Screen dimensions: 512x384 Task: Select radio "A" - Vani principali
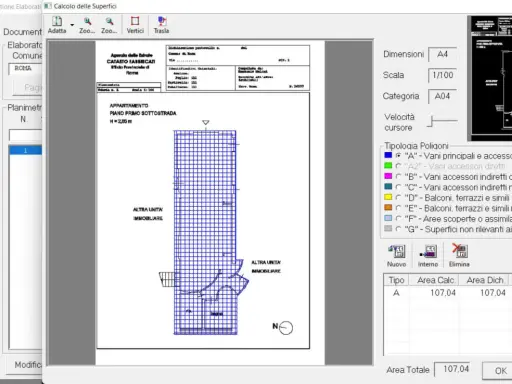[398, 156]
